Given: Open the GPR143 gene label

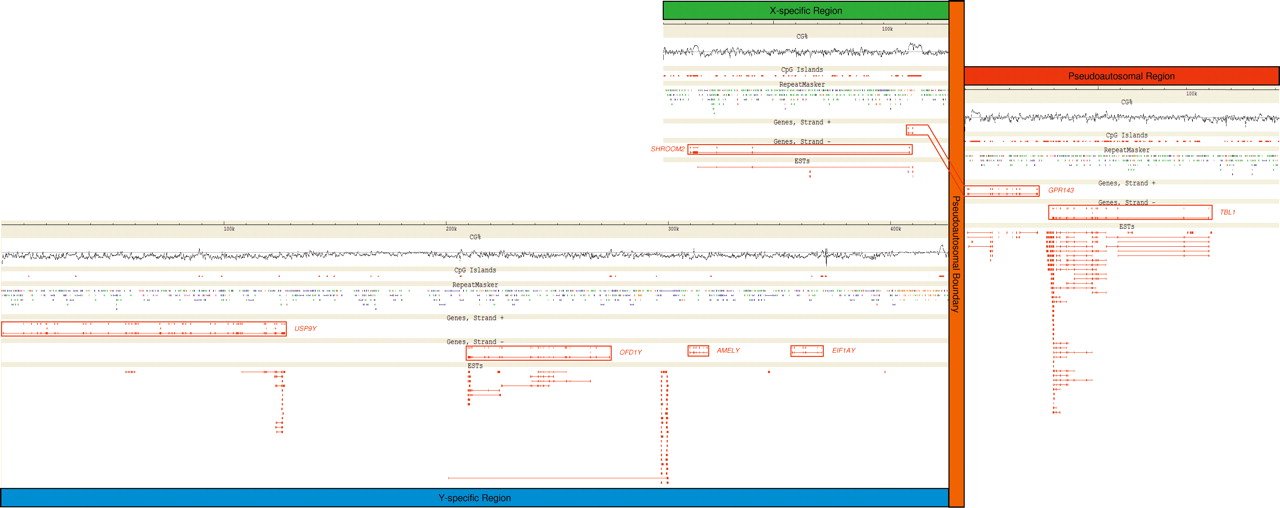Looking at the screenshot, I should coord(1061,190).
